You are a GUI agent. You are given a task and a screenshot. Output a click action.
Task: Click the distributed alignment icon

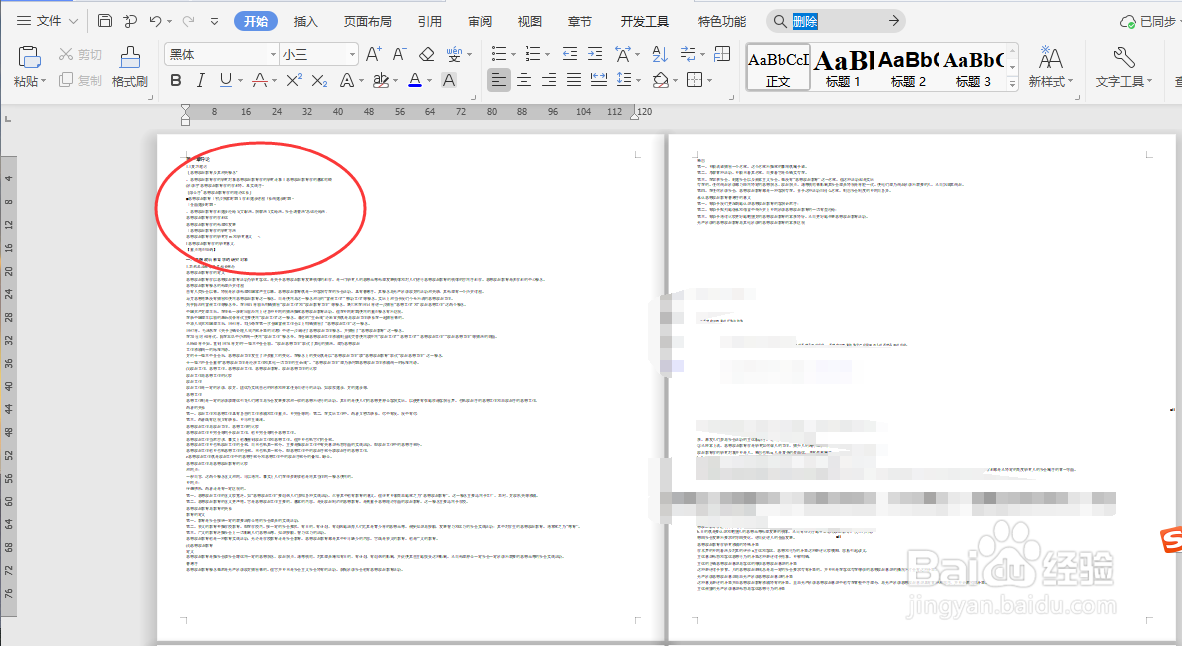pyautogui.click(x=599, y=80)
